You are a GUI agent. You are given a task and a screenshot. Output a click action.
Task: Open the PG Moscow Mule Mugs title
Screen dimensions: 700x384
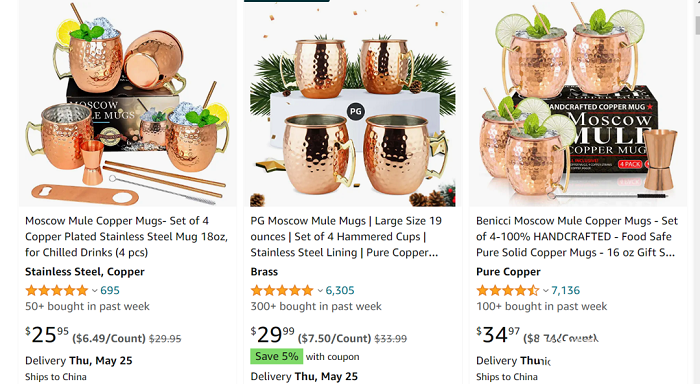(x=346, y=237)
